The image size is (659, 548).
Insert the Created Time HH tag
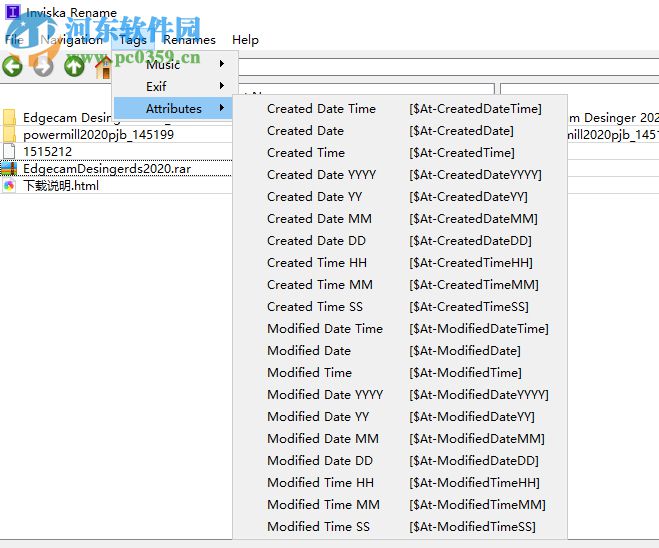pos(400,263)
